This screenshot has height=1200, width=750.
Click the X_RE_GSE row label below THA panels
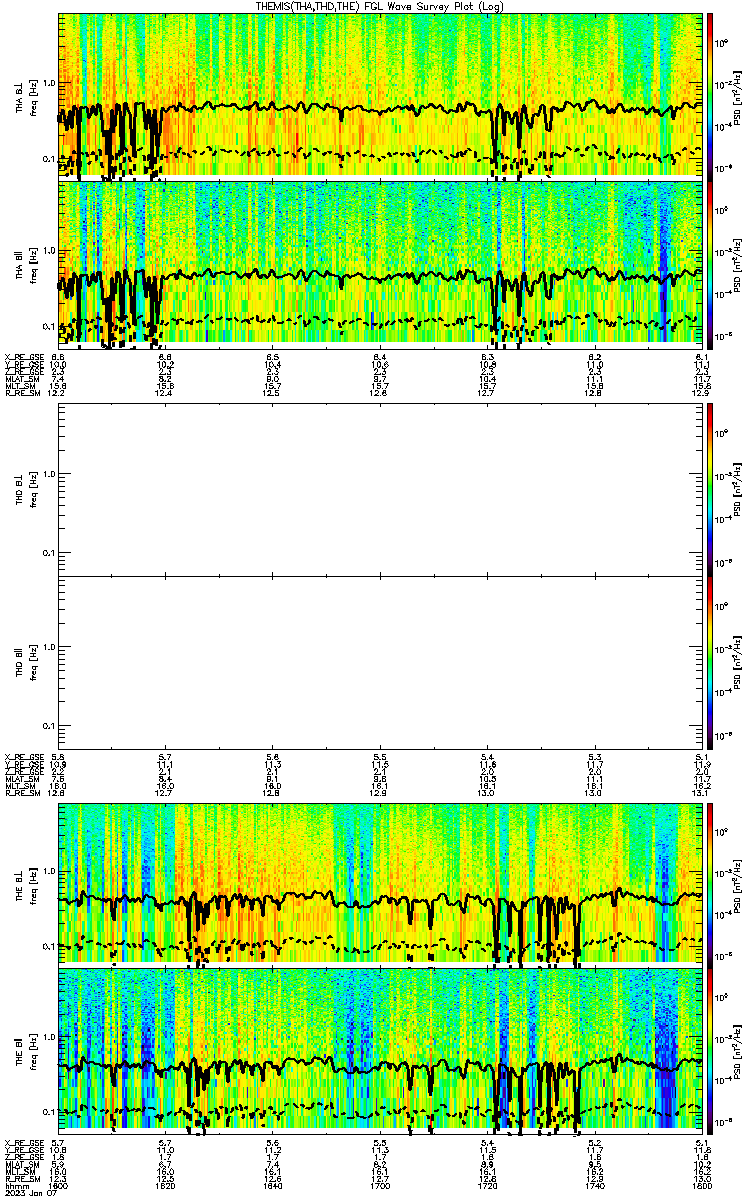26,357
